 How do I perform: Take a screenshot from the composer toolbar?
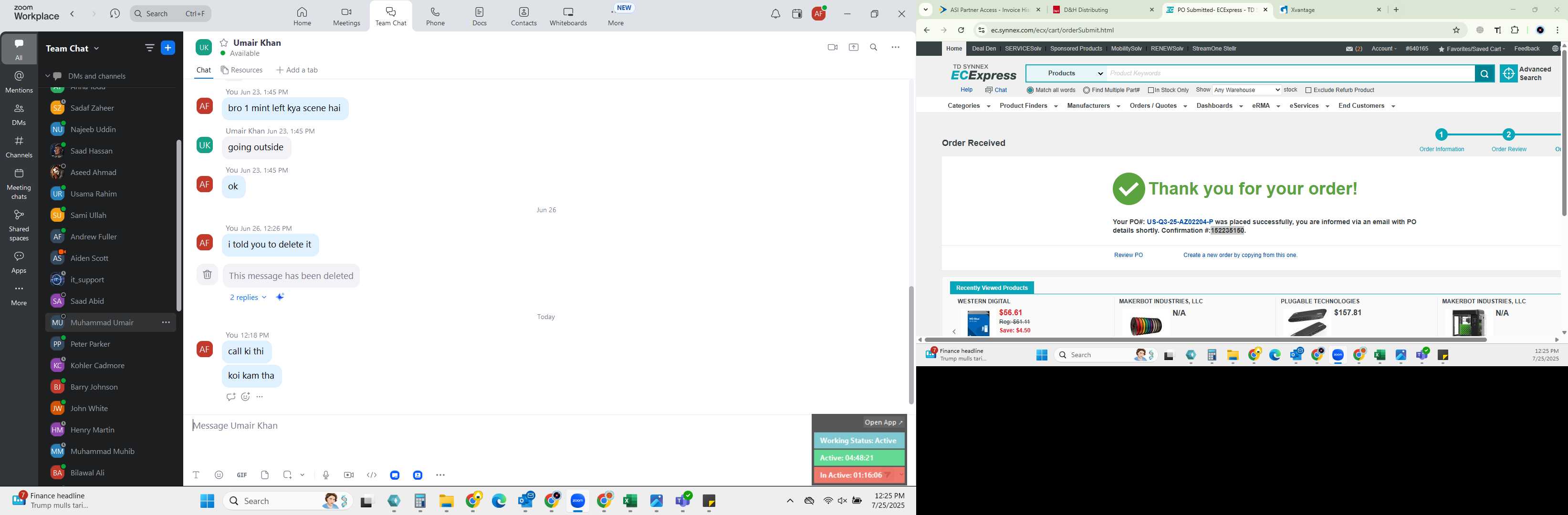[287, 475]
